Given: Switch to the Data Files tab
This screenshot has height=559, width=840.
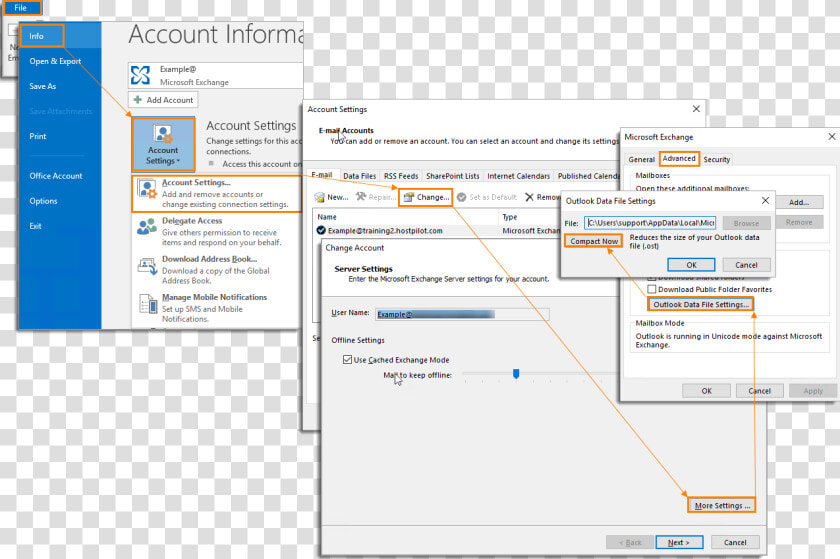Looking at the screenshot, I should point(359,176).
